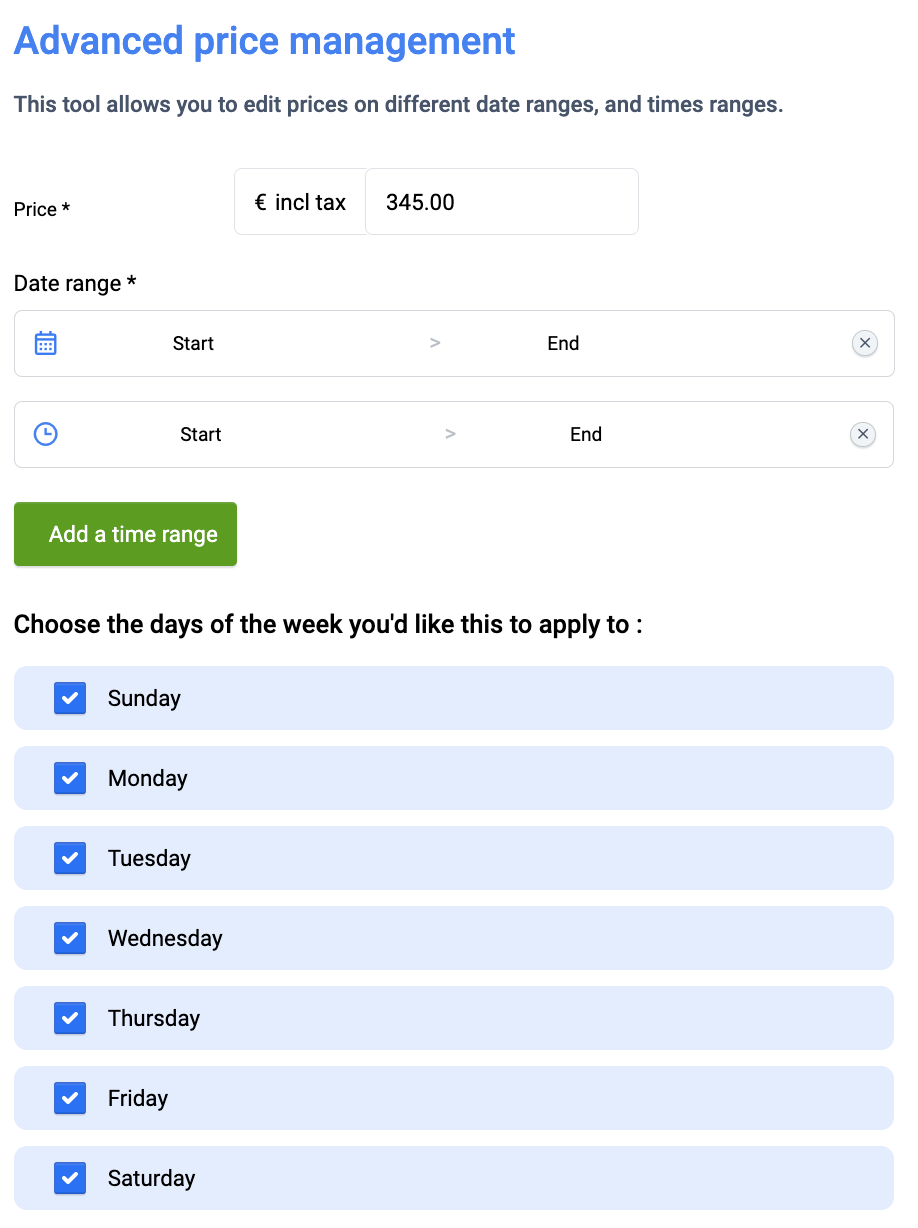Viewport: 918px width, 1228px height.
Task: Toggle the Wednesday checkbox
Action: click(70, 938)
